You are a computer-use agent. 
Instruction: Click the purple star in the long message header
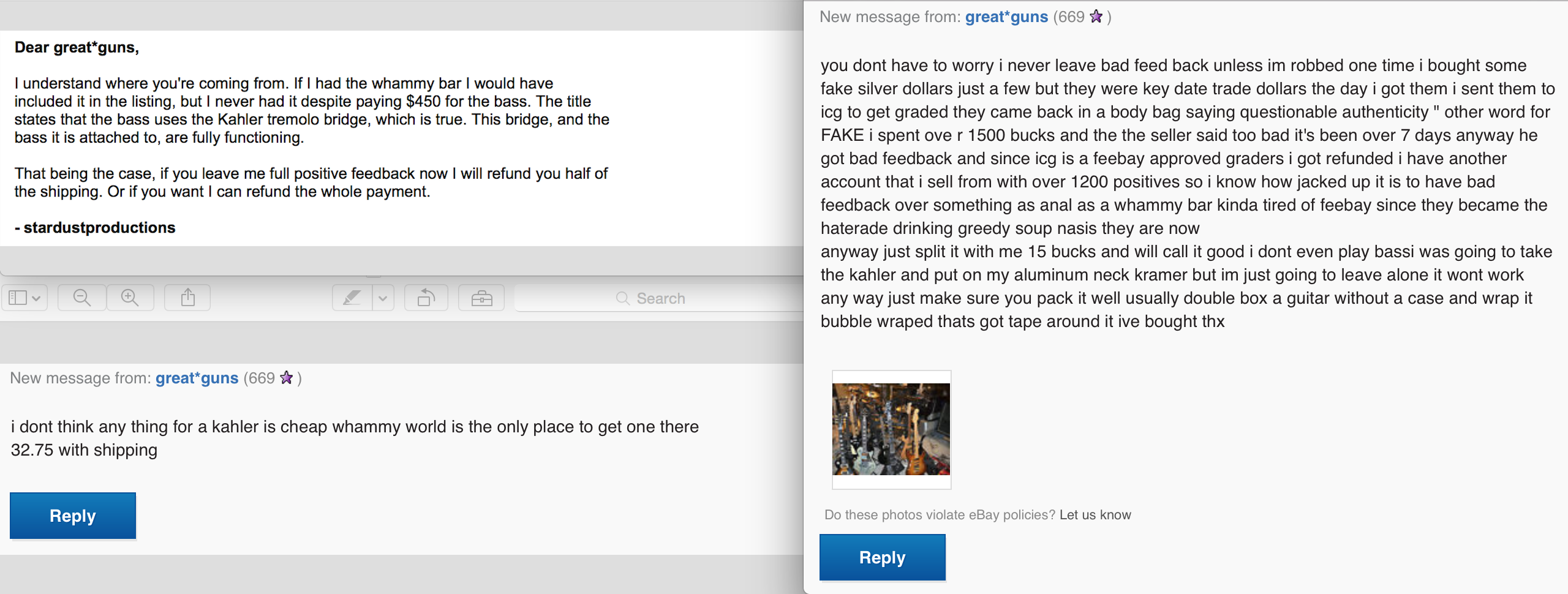(x=1096, y=17)
